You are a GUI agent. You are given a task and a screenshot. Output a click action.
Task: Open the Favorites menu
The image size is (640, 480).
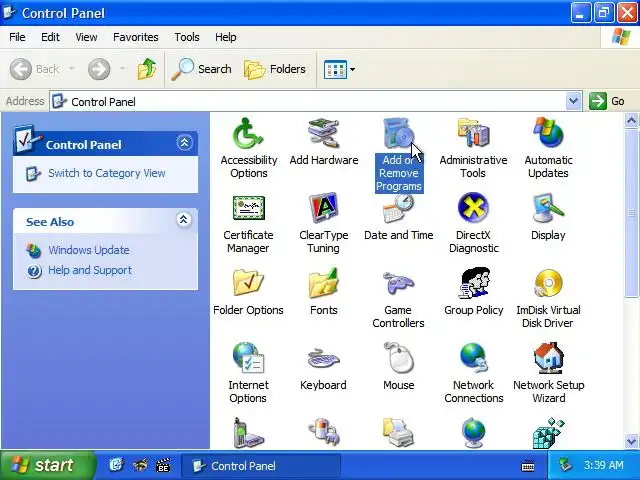(136, 37)
